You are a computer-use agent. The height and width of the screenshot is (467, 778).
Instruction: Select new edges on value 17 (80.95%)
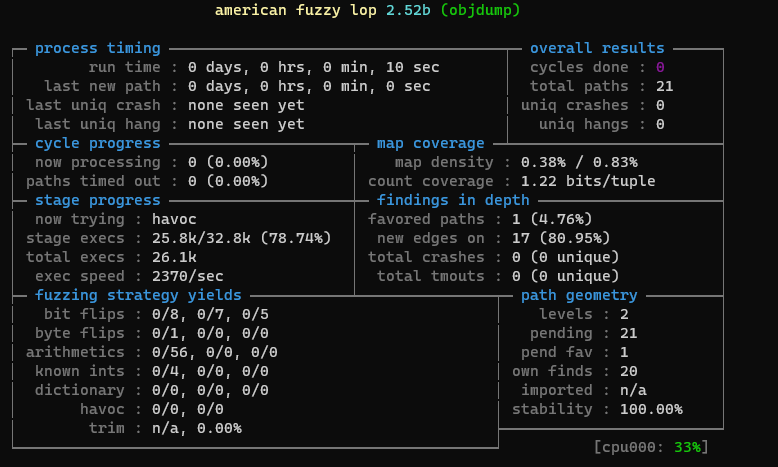pyautogui.click(x=561, y=238)
